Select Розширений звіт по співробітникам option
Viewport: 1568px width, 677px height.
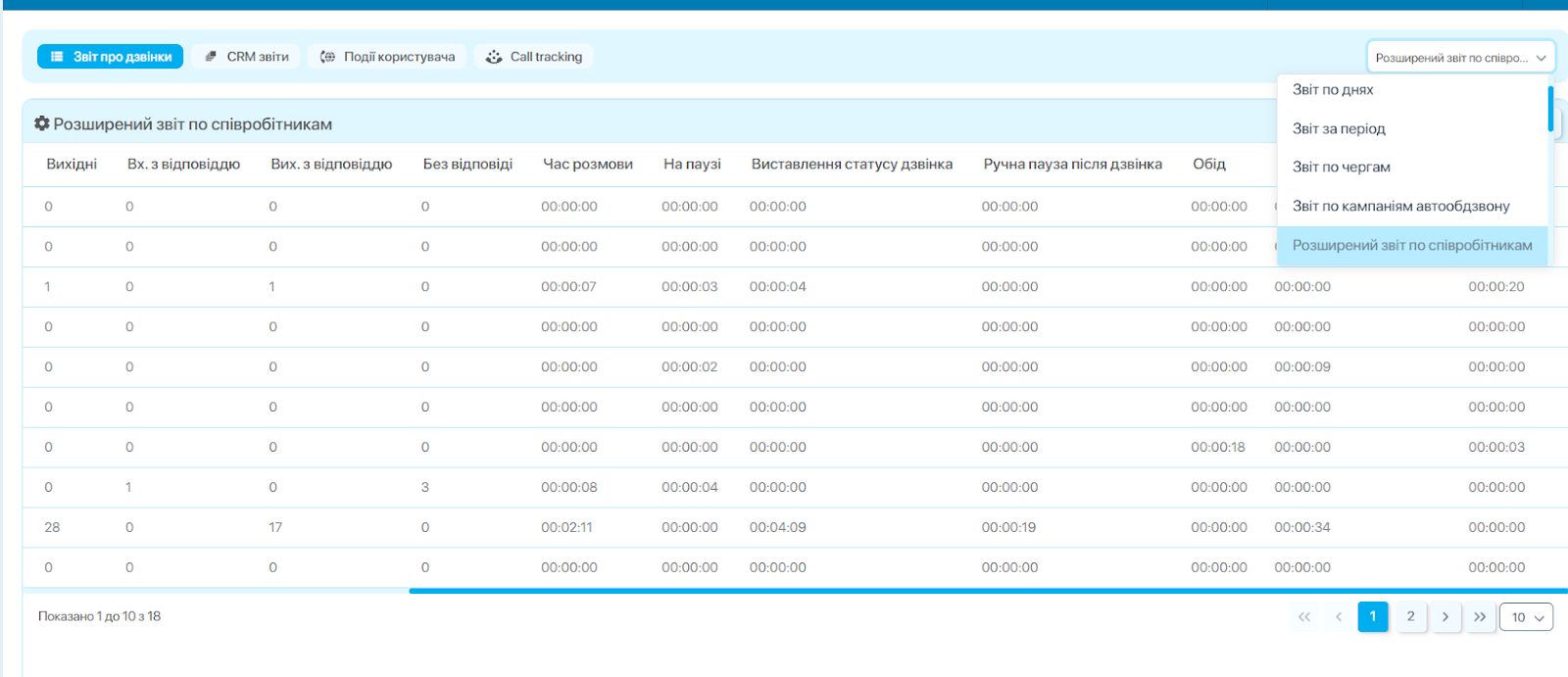coord(1411,245)
